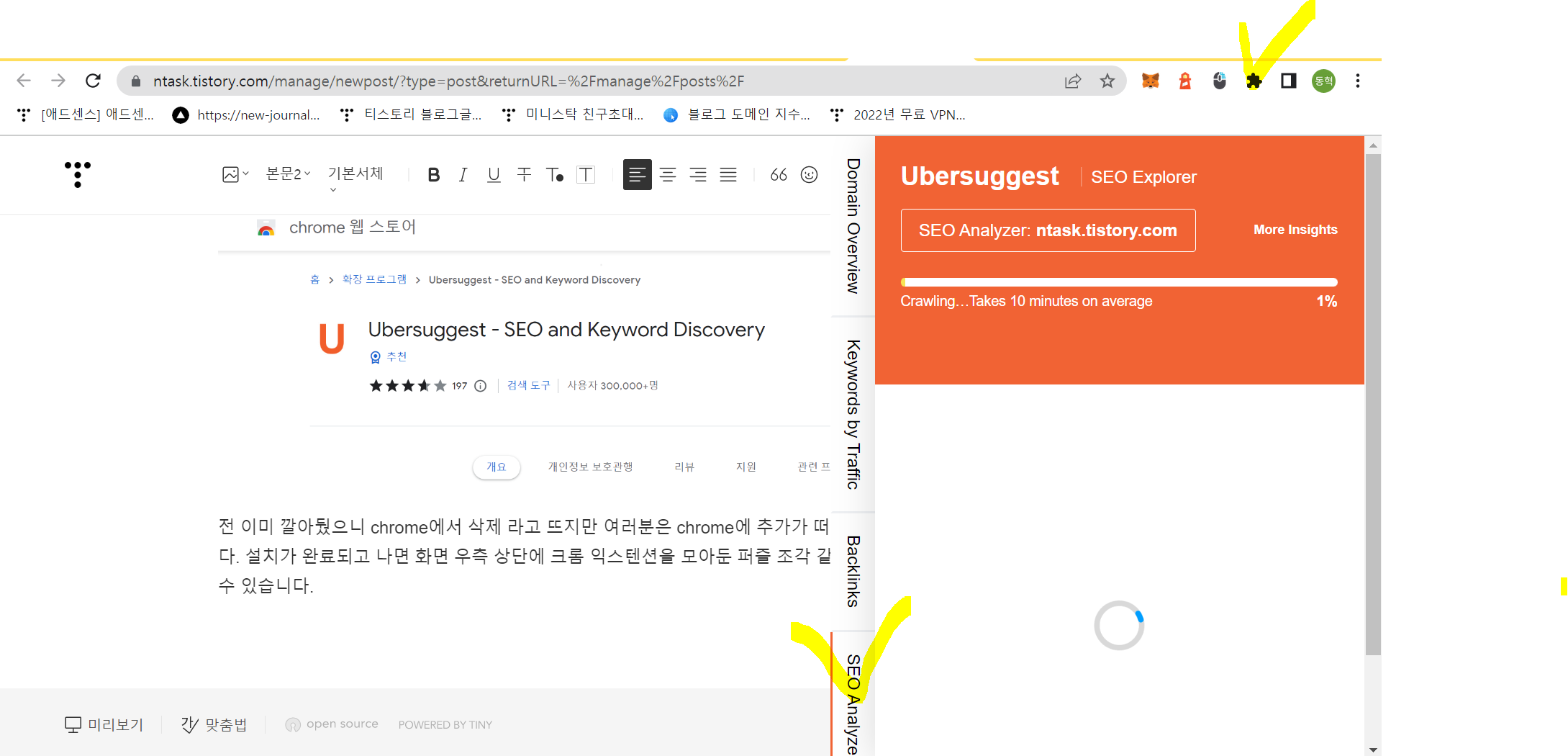Center-align the text

[x=668, y=174]
